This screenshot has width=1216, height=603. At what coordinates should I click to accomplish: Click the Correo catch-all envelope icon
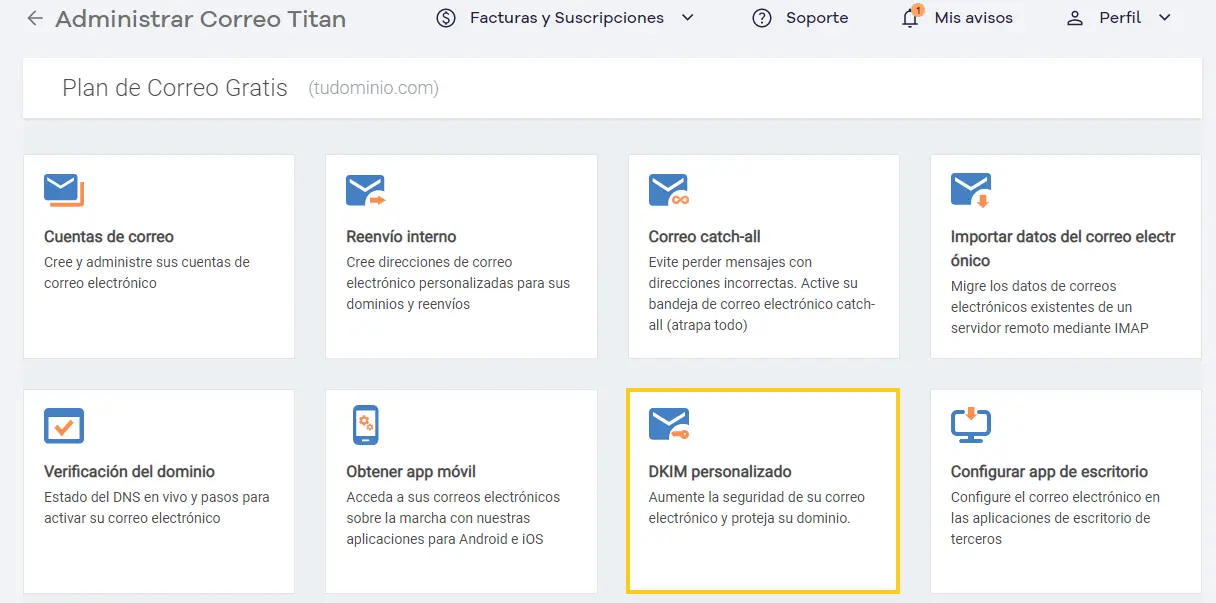(669, 189)
